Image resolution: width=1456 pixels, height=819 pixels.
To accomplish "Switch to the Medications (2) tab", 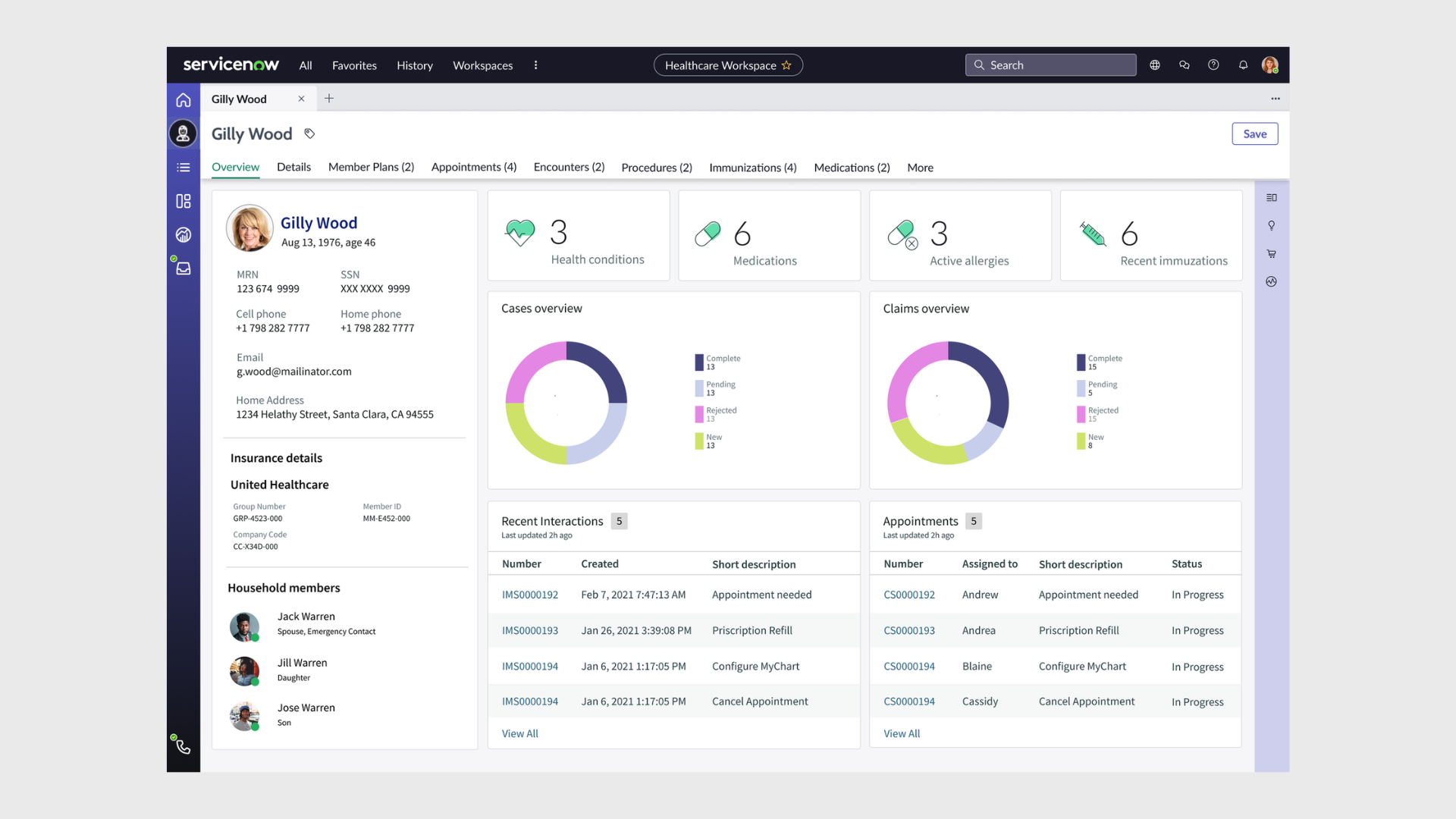I will (x=852, y=168).
